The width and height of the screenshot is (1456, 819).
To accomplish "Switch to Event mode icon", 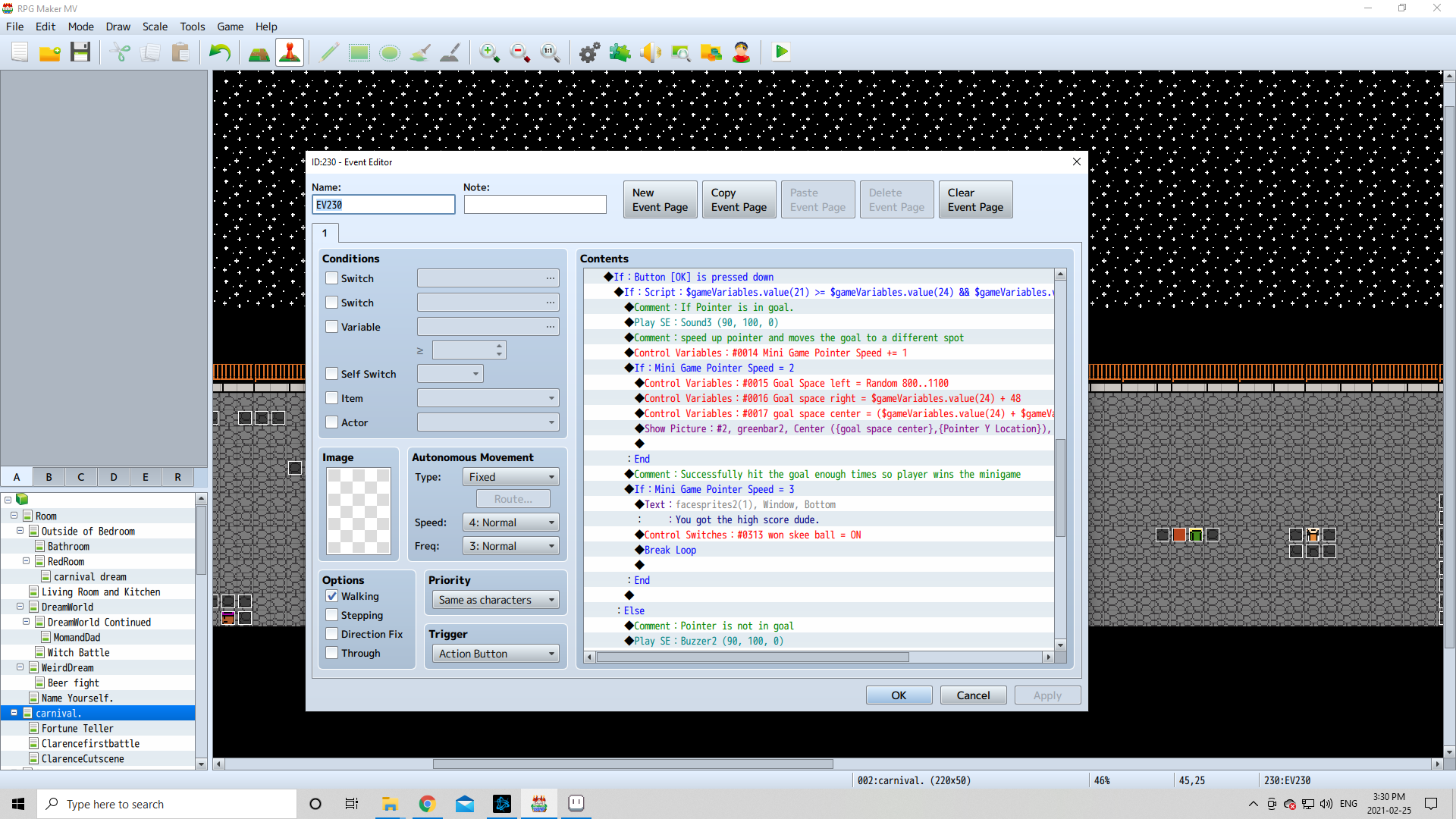I will 290,52.
